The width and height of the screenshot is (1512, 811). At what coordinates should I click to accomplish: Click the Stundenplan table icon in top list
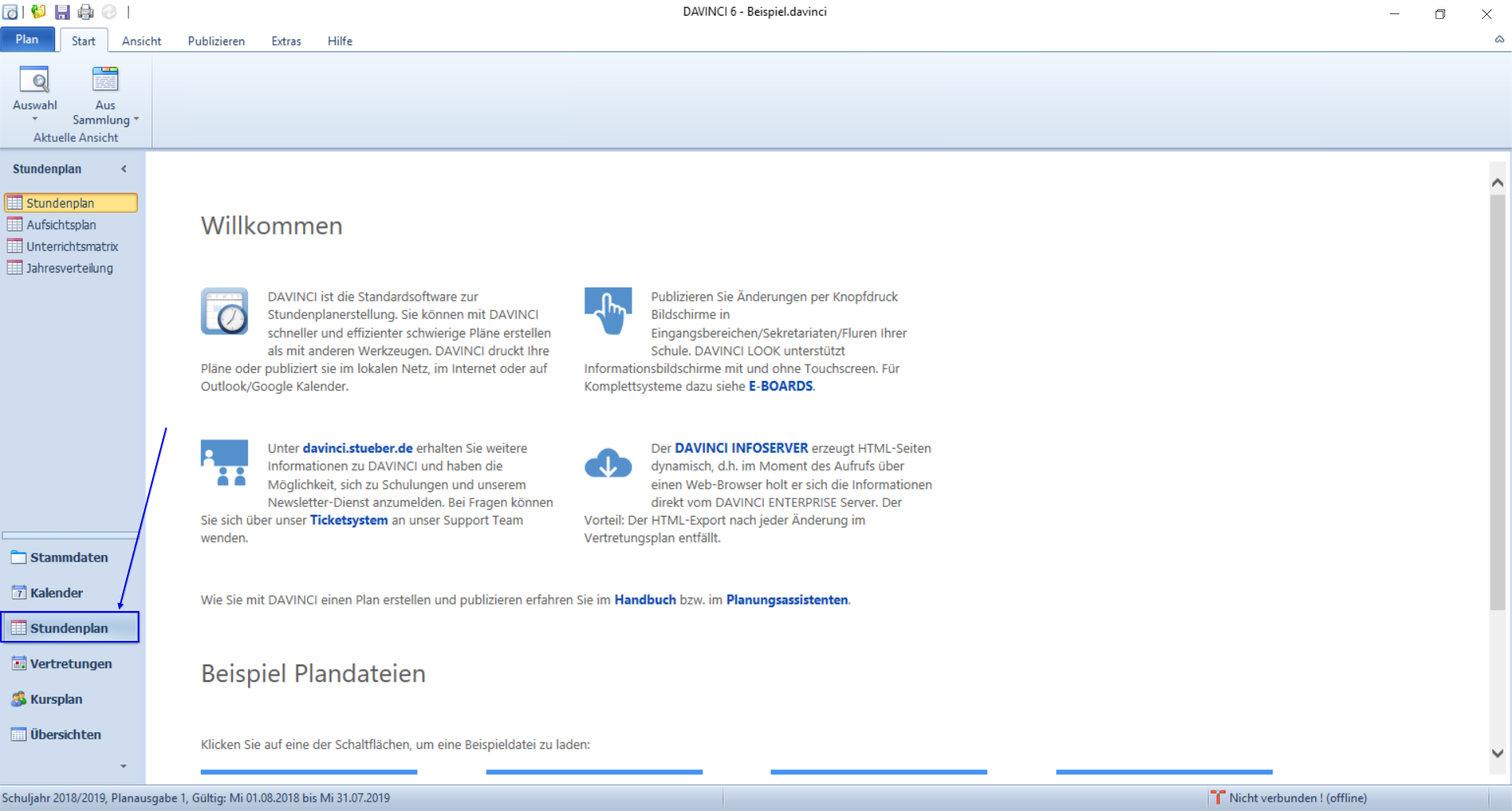click(x=15, y=203)
